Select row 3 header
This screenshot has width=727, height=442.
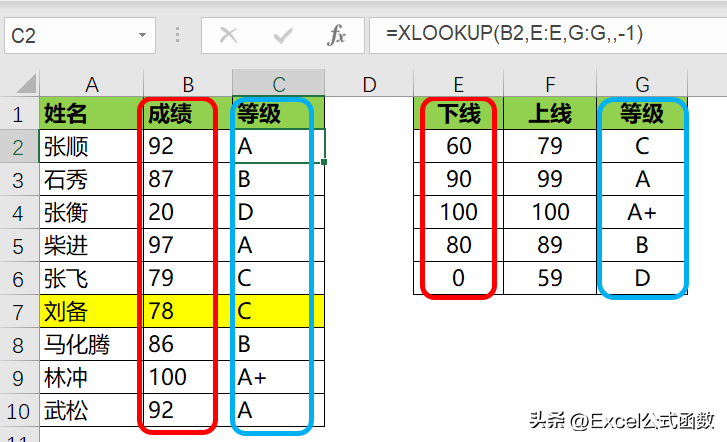tap(19, 179)
